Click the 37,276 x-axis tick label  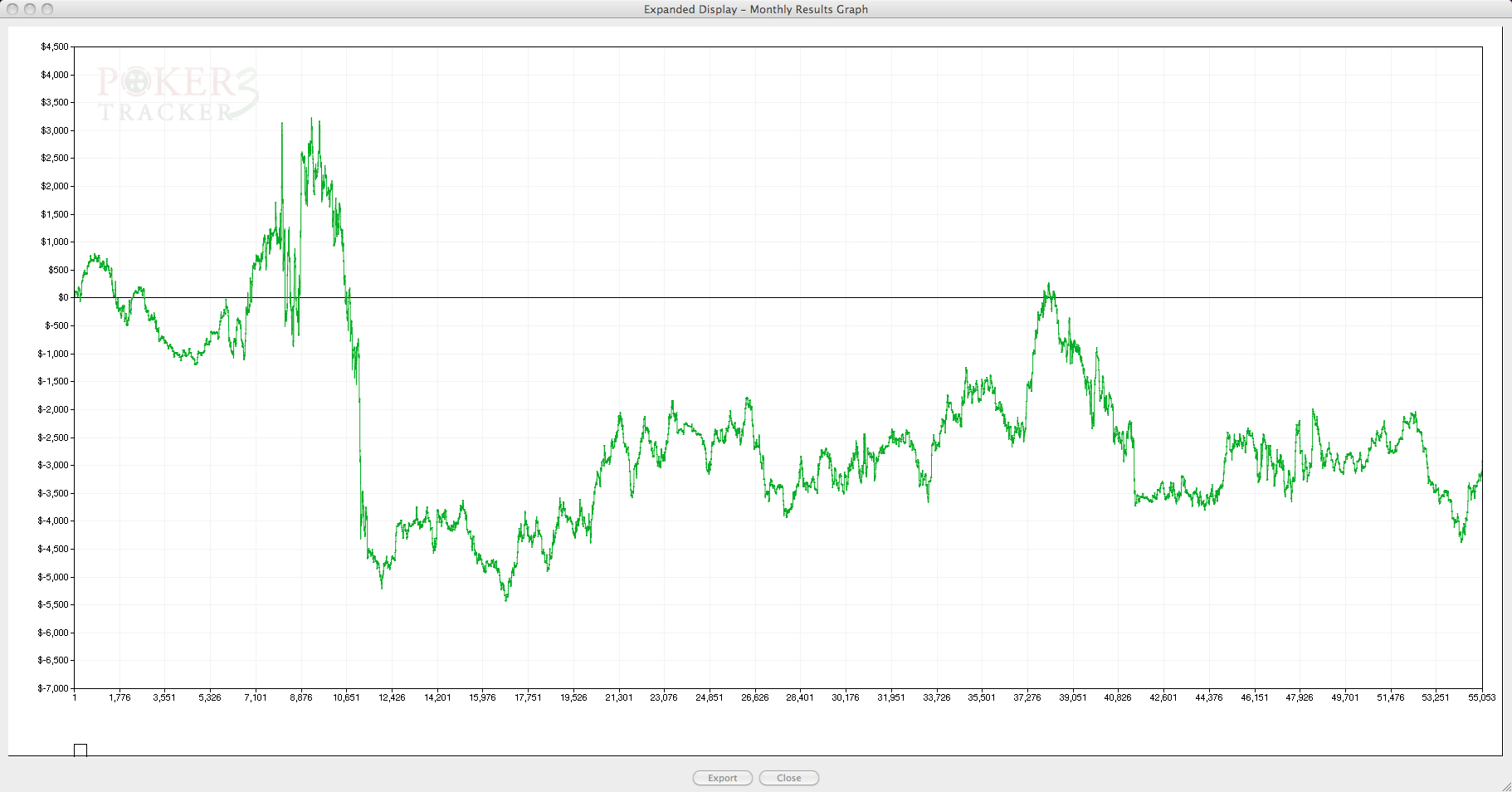point(1027,697)
